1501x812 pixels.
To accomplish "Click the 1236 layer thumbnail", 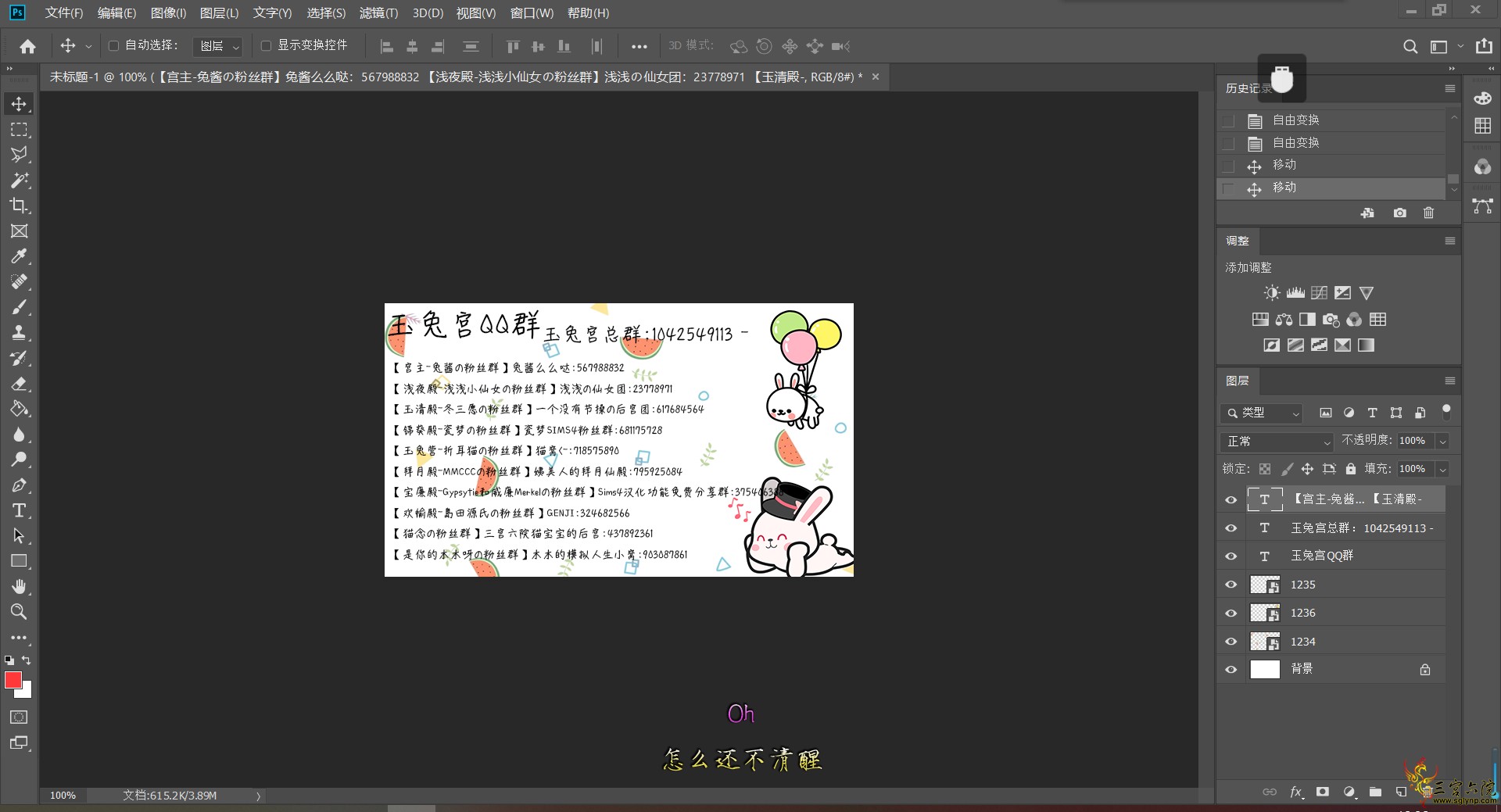I will pyautogui.click(x=1265, y=613).
